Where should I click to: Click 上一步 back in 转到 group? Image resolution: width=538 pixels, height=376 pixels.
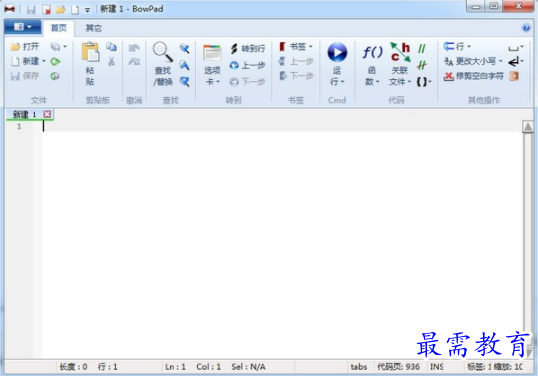(248, 65)
